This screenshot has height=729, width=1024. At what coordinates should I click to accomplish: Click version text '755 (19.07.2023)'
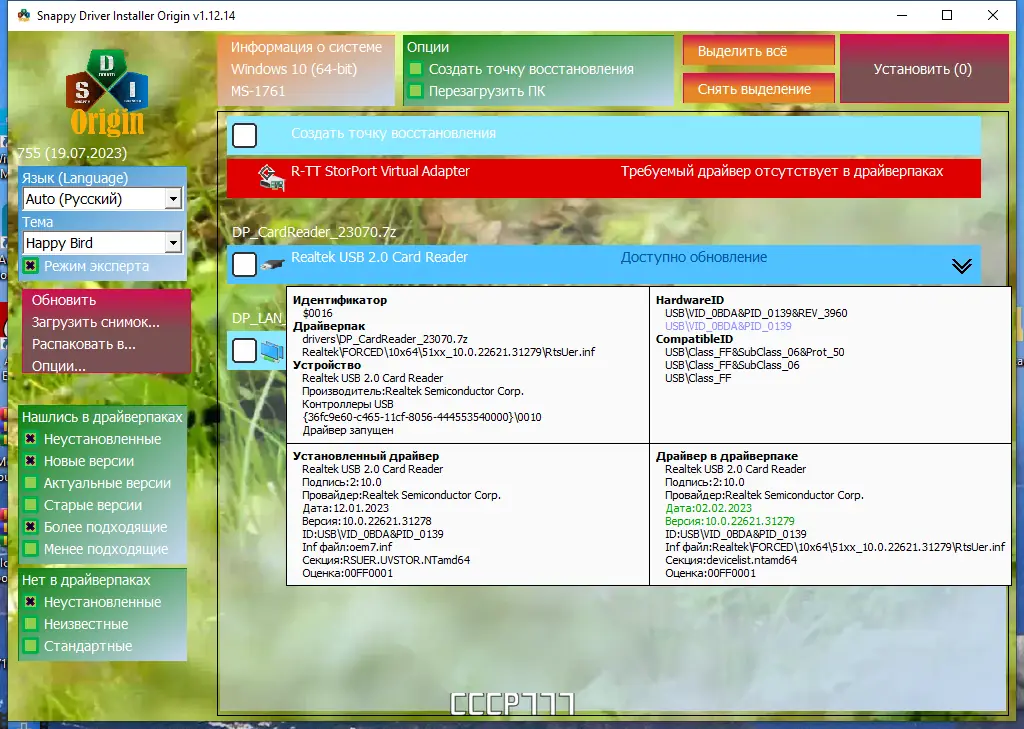[72, 153]
